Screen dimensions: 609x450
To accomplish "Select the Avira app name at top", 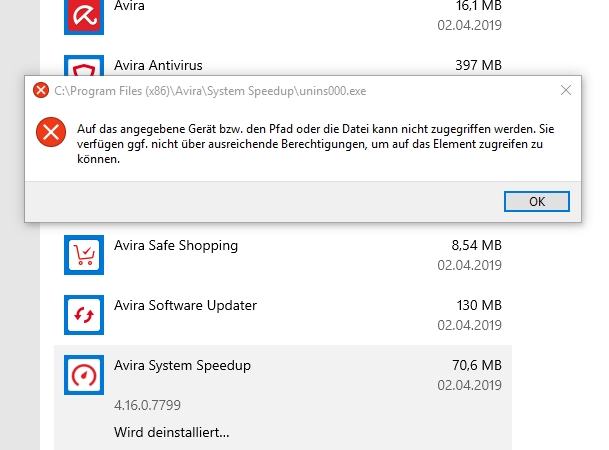I will click(x=129, y=5).
